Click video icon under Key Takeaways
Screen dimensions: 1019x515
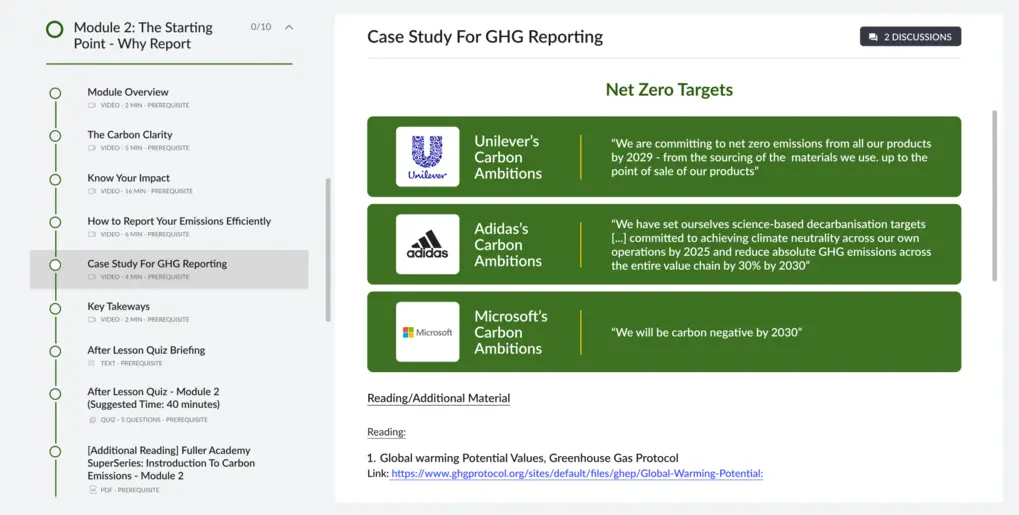92,320
